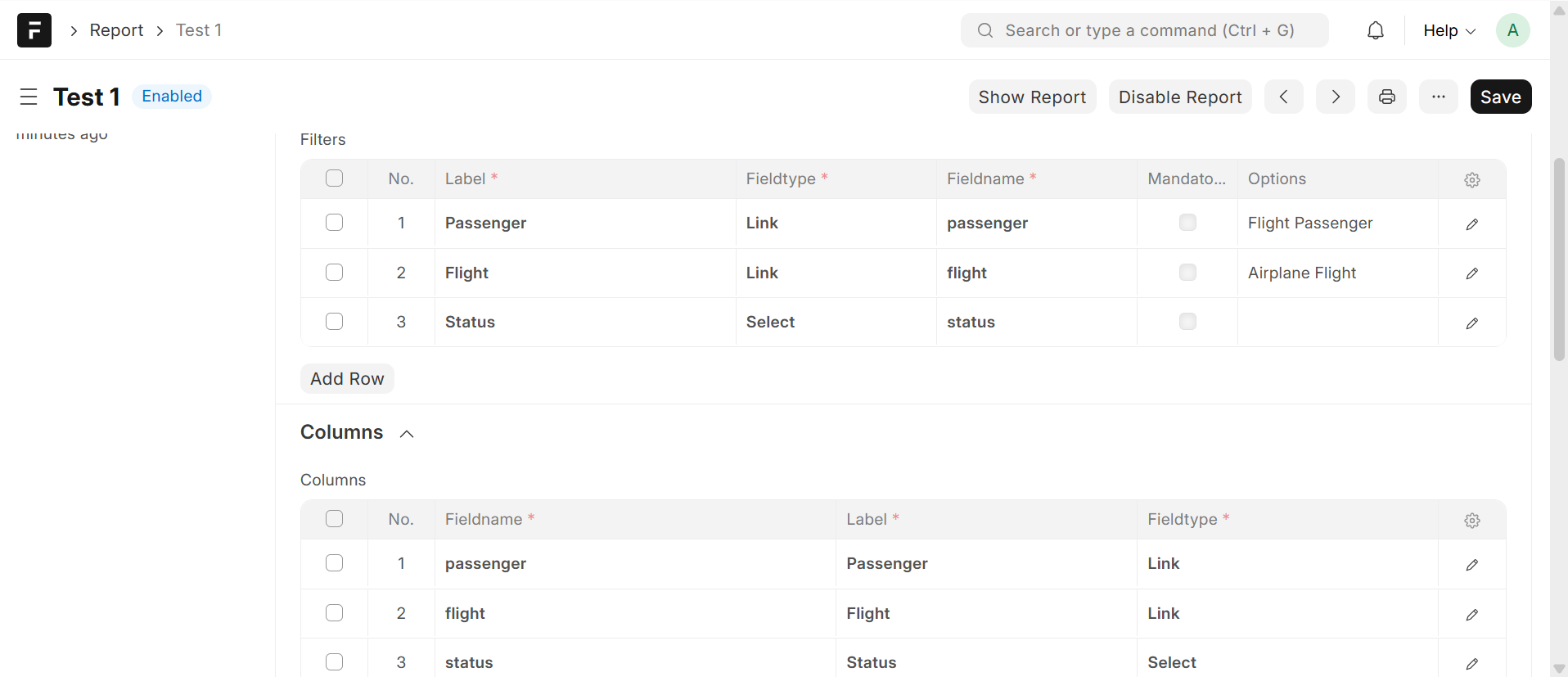Image resolution: width=1568 pixels, height=677 pixels.
Task: Tick the Mandatory checkbox for Passenger filter
Action: coord(1187,223)
